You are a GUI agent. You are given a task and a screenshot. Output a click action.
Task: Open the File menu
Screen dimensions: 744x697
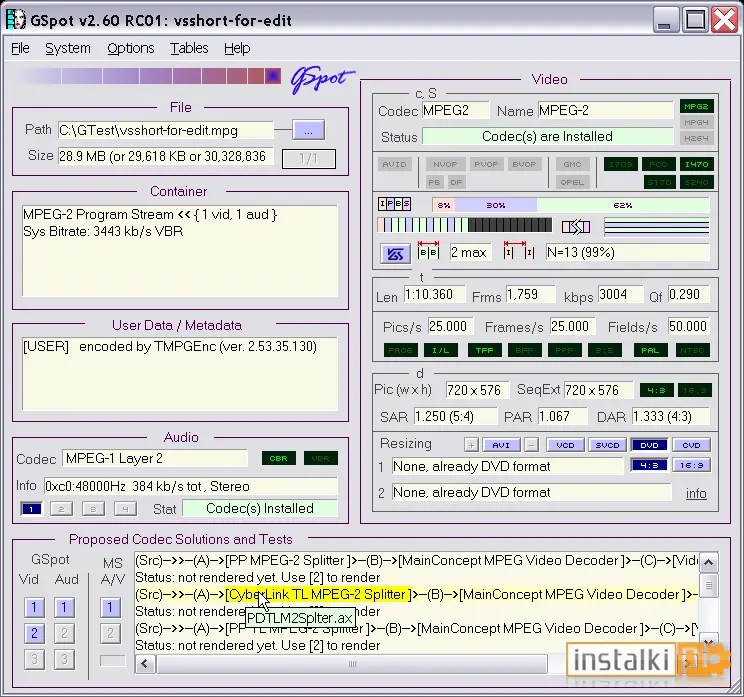pyautogui.click(x=20, y=48)
